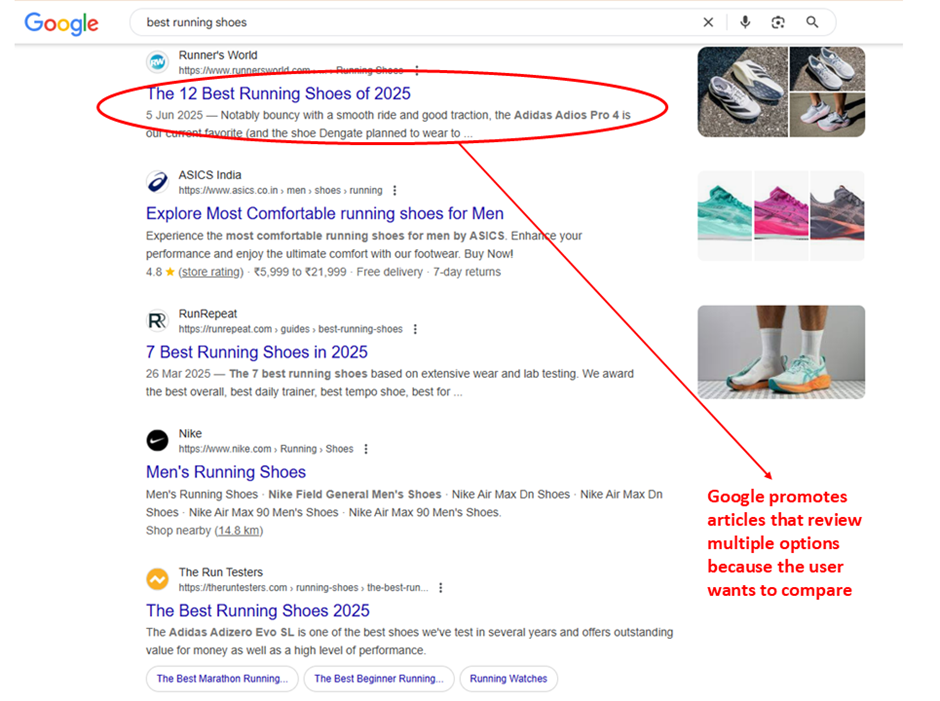This screenshot has height=701, width=940.
Task: Click the '14.8 km' shop nearby link
Action: [238, 531]
